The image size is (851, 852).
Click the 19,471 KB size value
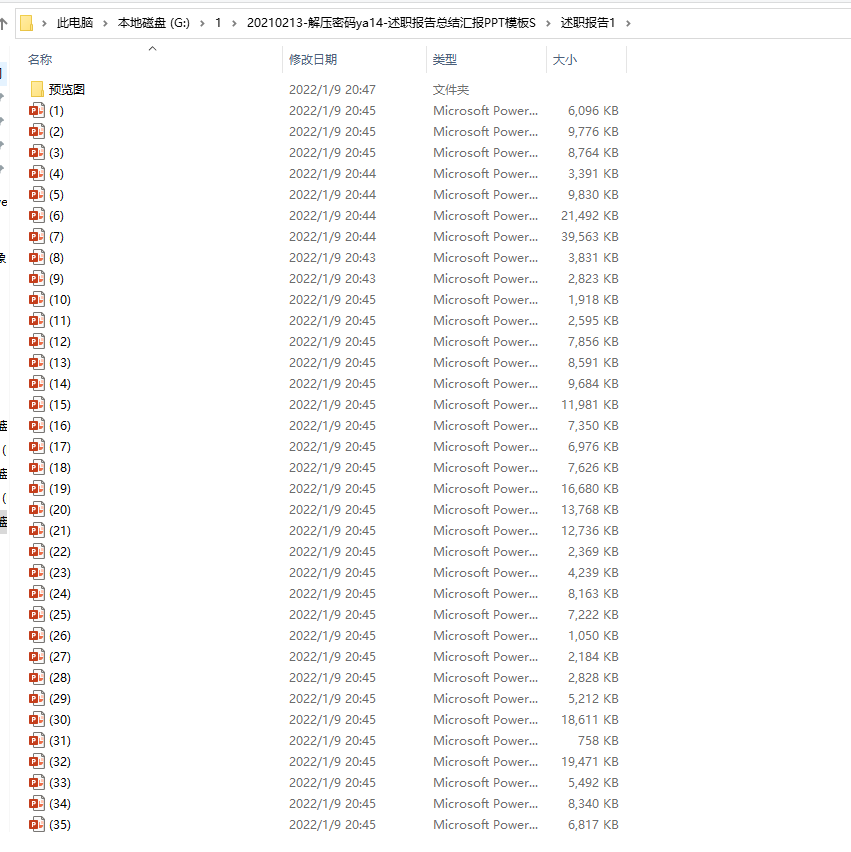[590, 761]
